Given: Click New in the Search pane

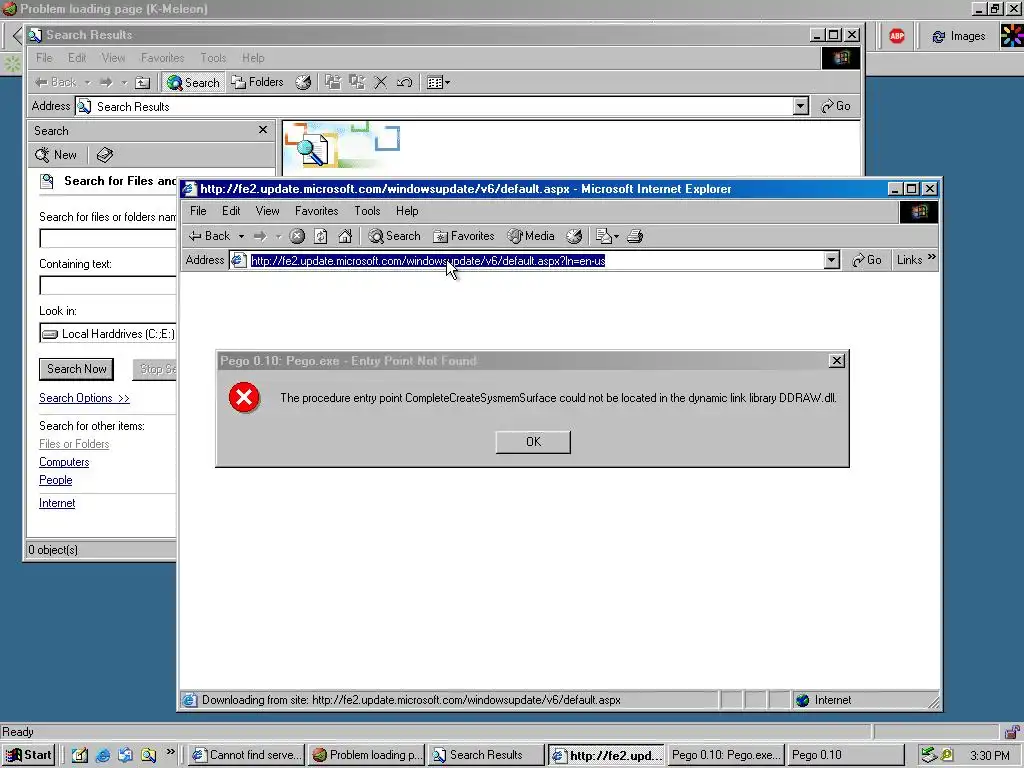Looking at the screenshot, I should click(56, 155).
